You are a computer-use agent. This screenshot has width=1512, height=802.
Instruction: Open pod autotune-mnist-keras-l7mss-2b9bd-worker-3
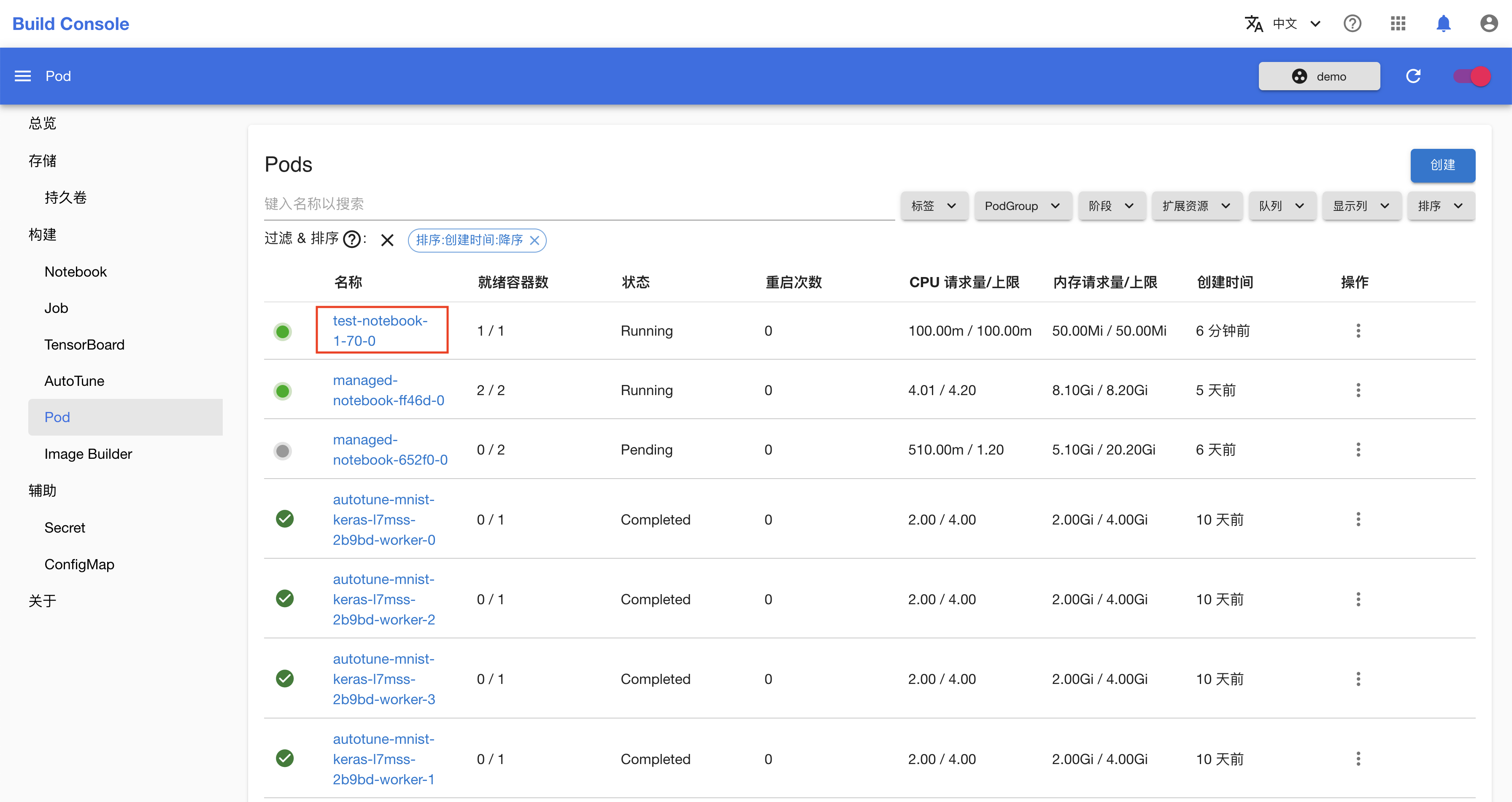(x=384, y=679)
